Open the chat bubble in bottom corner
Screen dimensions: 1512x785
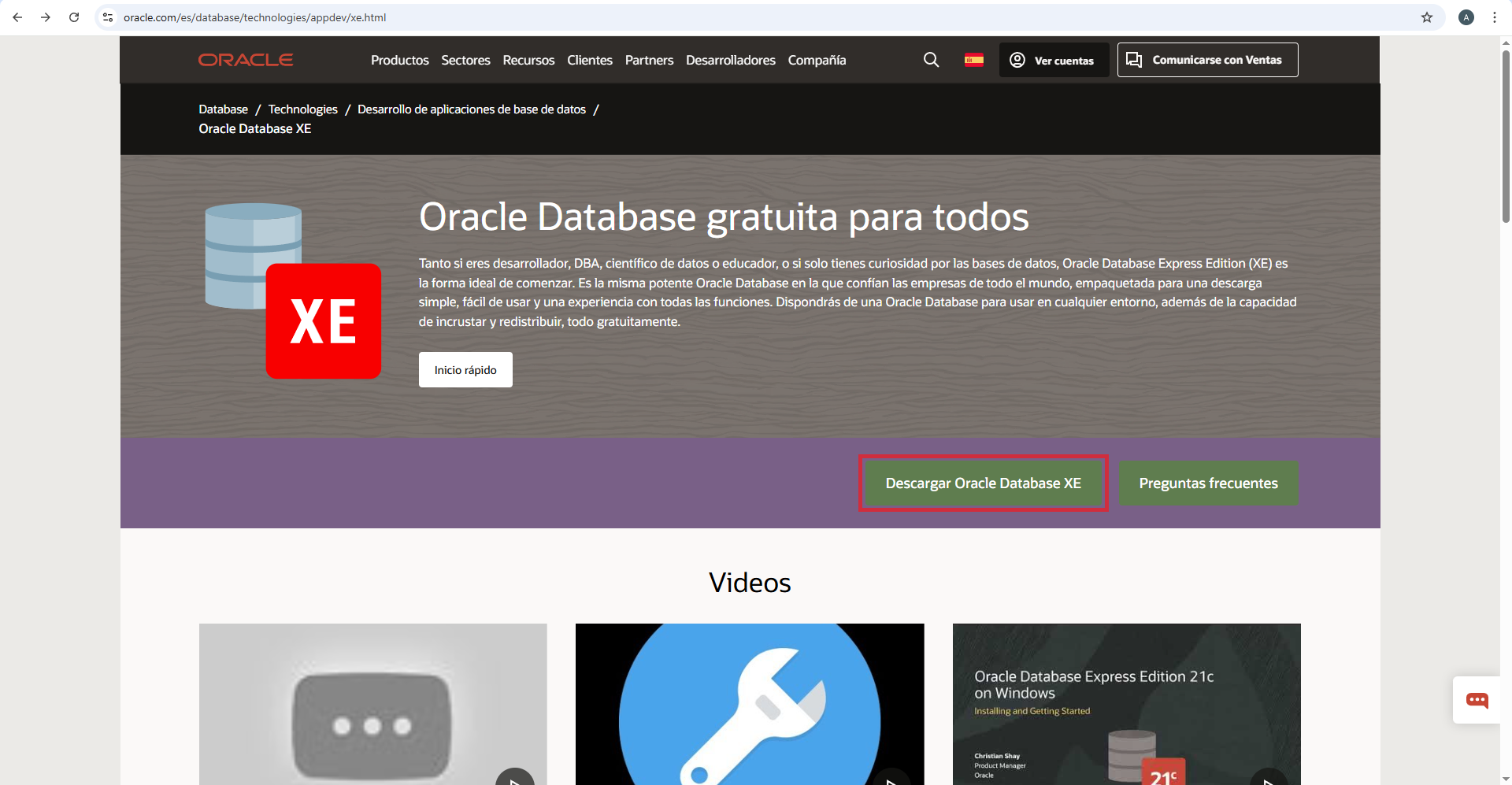click(x=1477, y=700)
